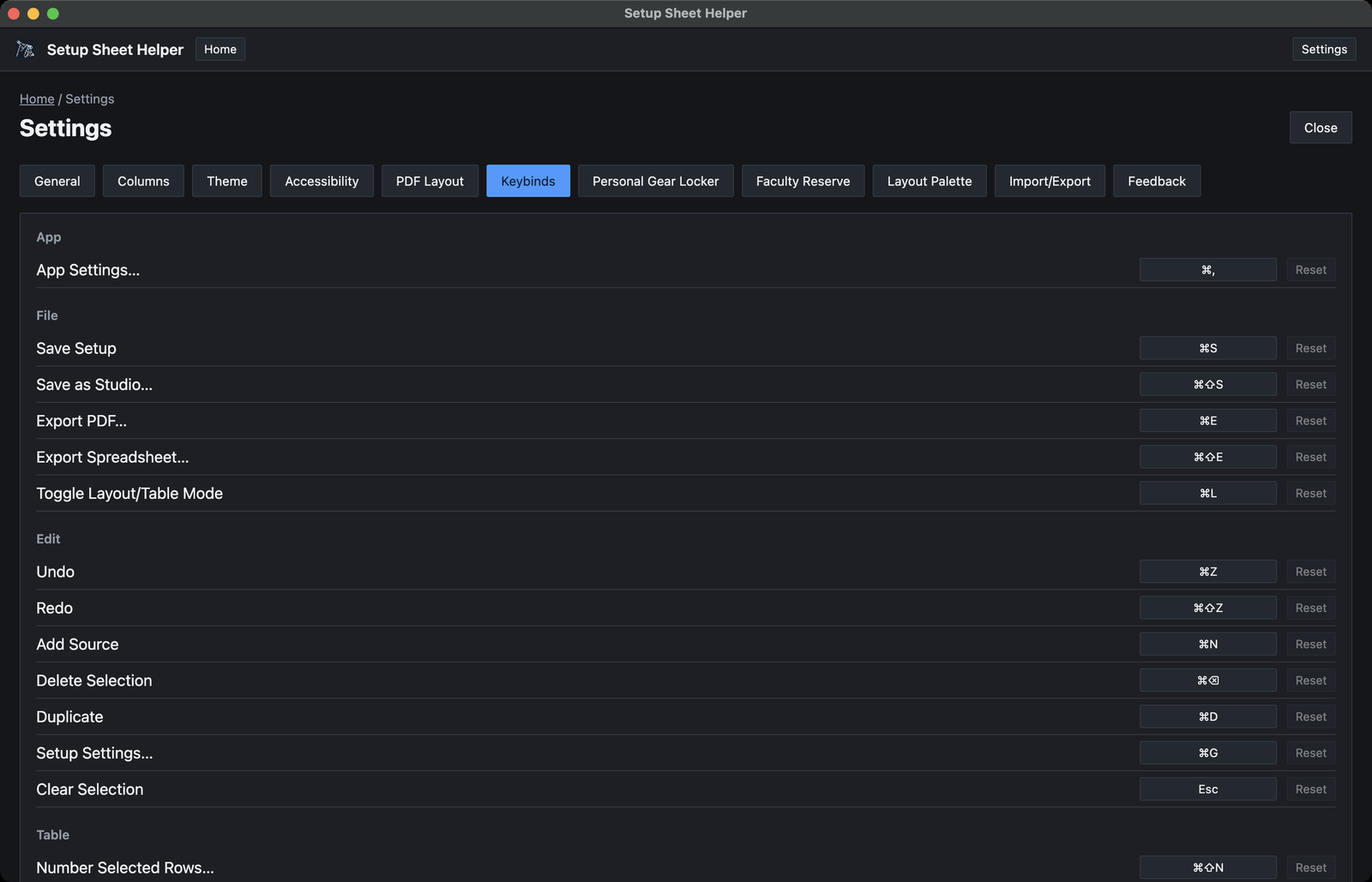Edit the Toggle Layout/Table Mode shortcut

pyautogui.click(x=1208, y=494)
